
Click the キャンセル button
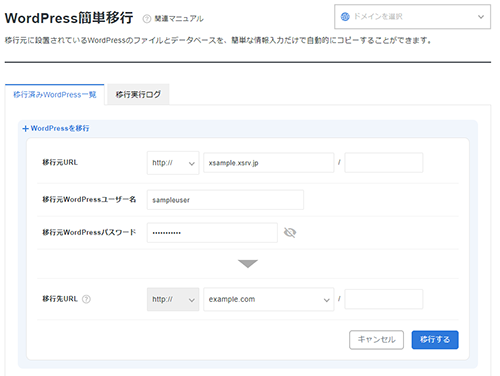[x=376, y=340]
